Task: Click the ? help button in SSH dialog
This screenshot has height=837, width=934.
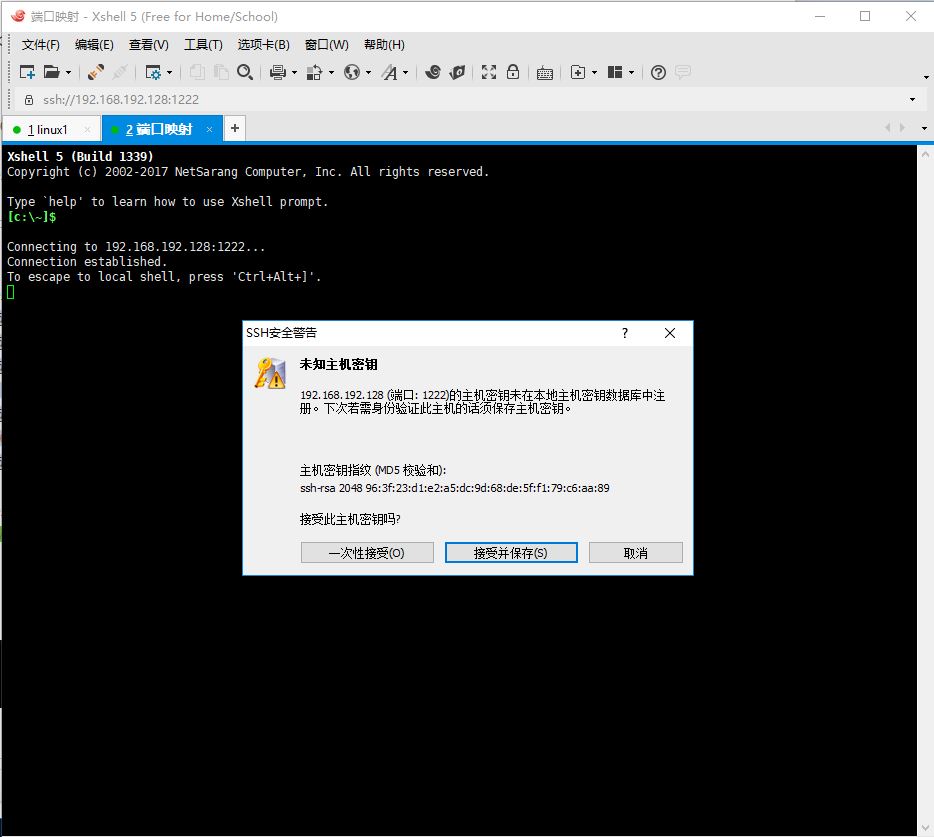Action: tap(625, 333)
